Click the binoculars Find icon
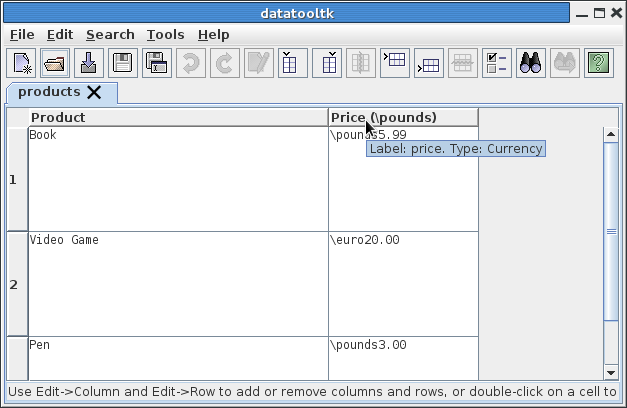Viewport: 627px width, 408px height. [x=530, y=63]
